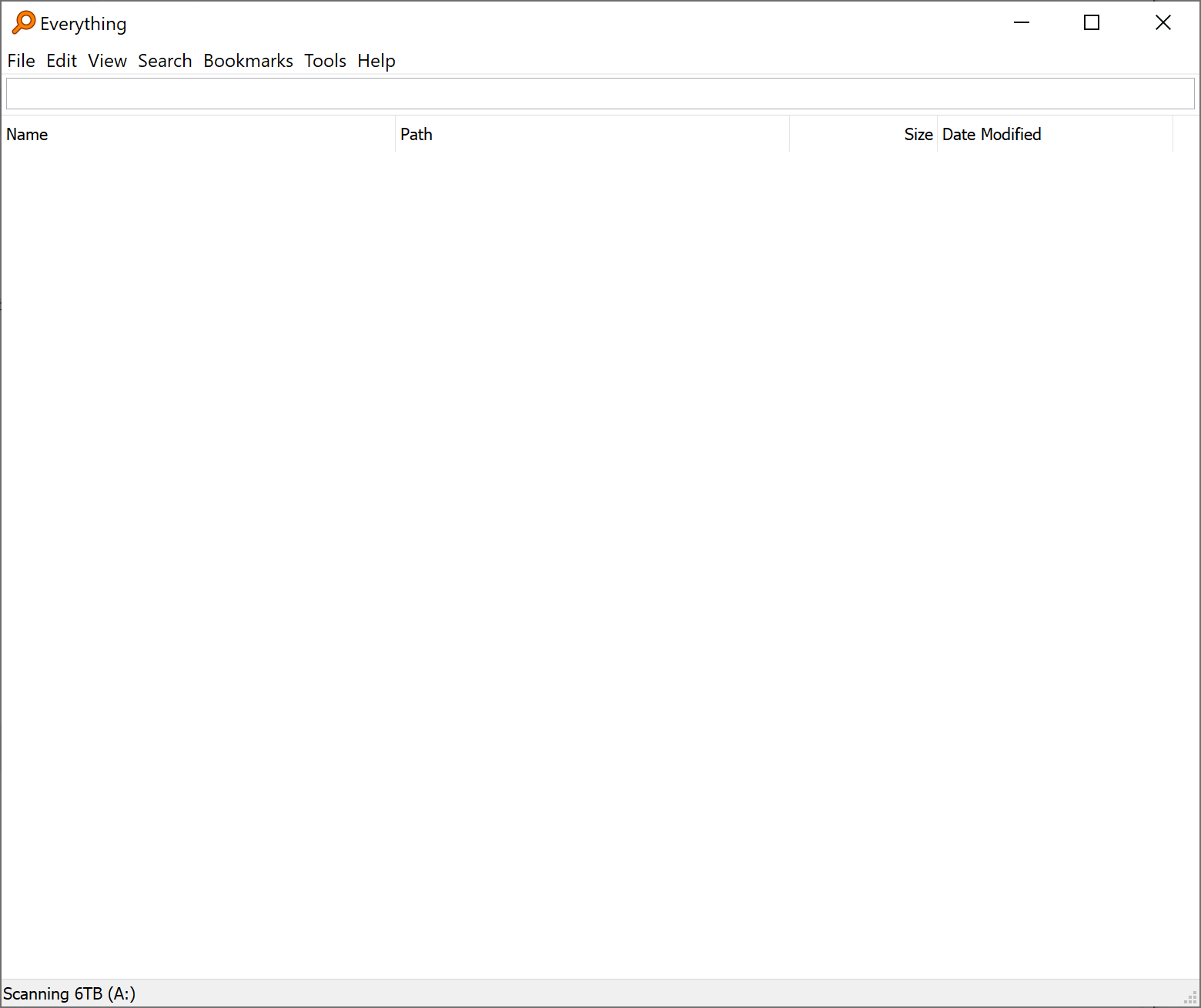Maximize the Everything window
The height and width of the screenshot is (1008, 1201).
[x=1092, y=23]
